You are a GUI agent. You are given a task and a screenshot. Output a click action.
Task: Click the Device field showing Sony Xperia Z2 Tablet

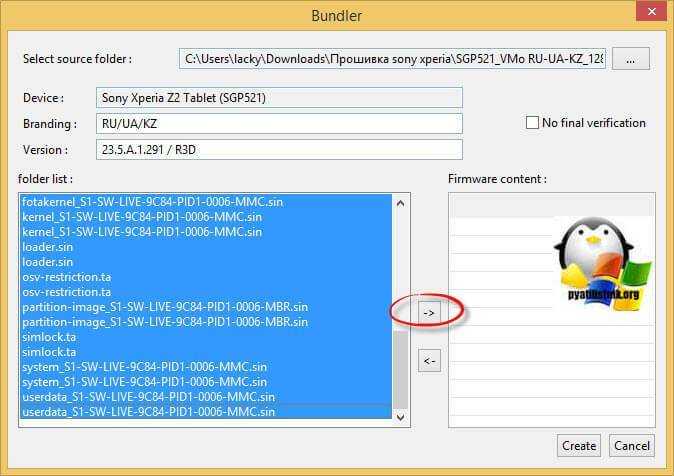pos(279,98)
